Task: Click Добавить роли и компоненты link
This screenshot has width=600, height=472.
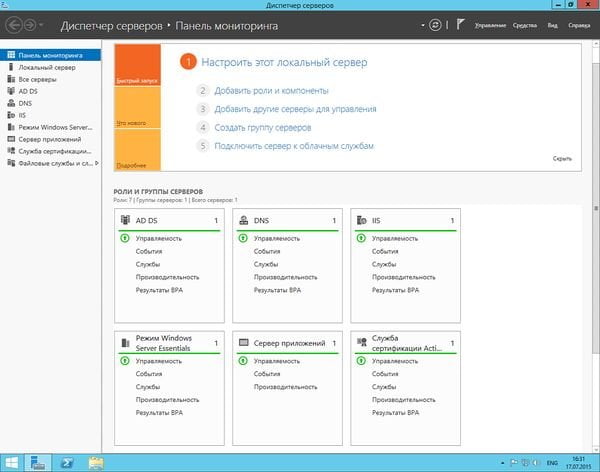Action: click(271, 91)
